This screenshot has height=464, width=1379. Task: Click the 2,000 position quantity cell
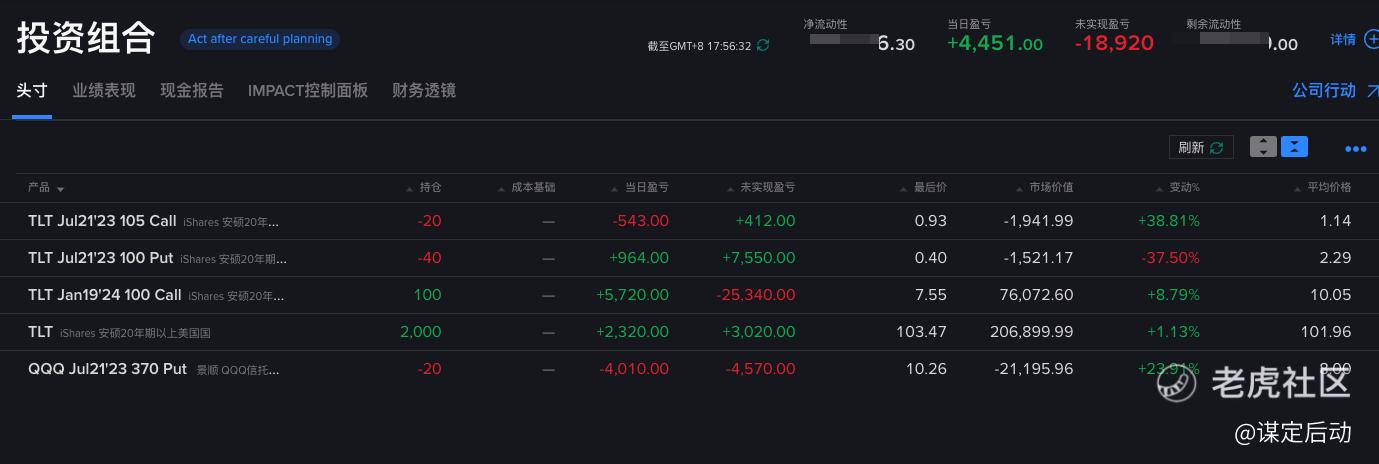coord(420,332)
